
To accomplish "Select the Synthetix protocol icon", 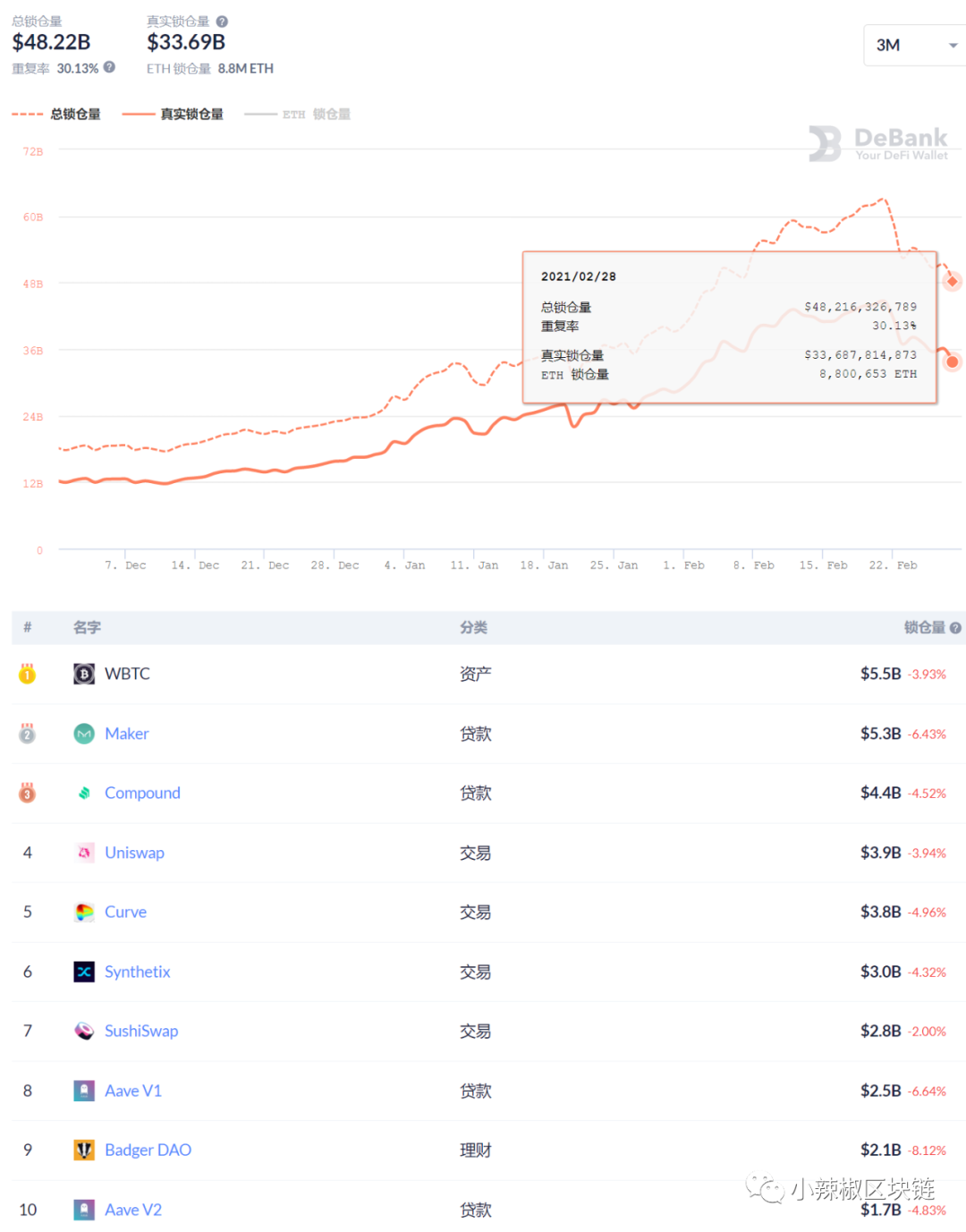I will (83, 972).
